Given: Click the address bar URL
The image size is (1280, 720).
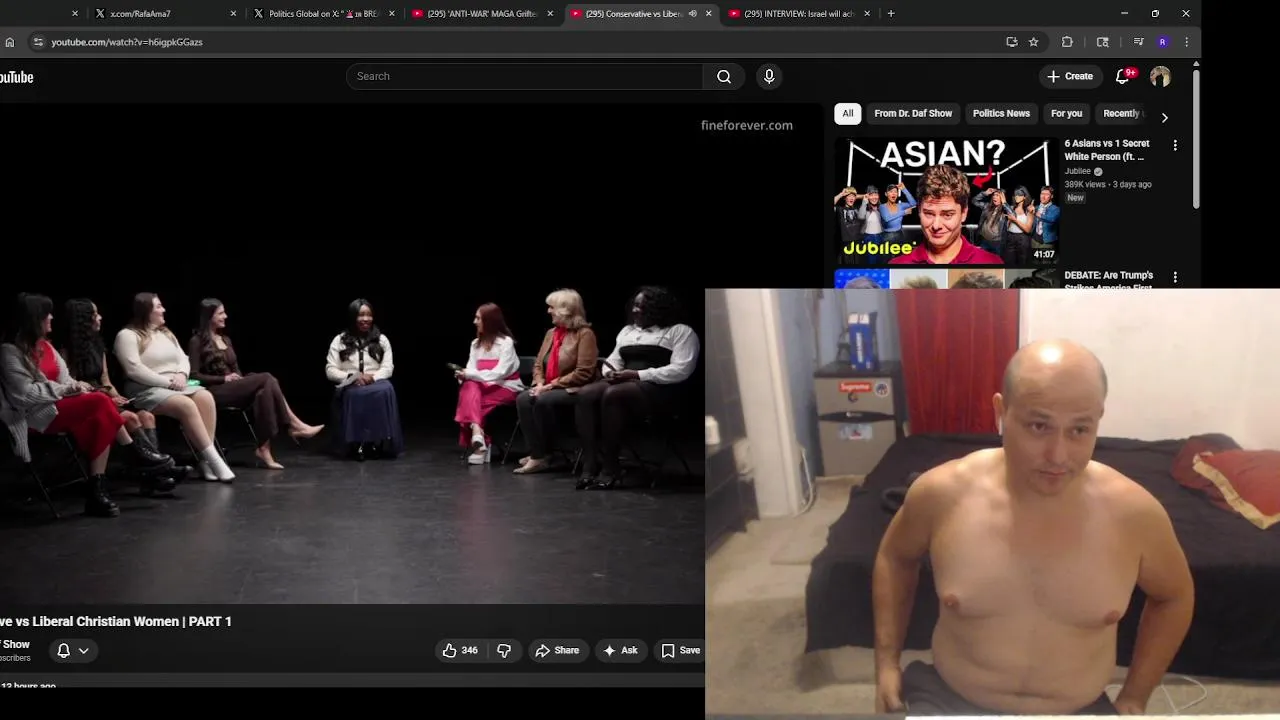Looking at the screenshot, I should (127, 42).
